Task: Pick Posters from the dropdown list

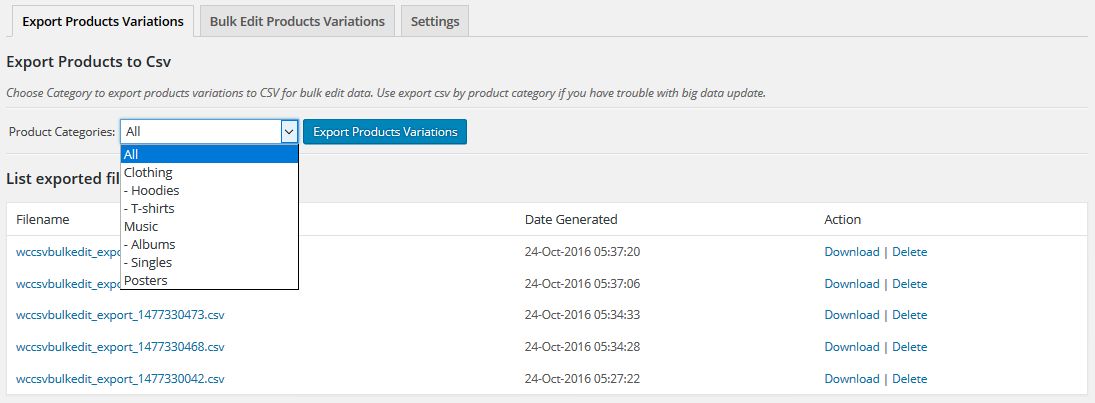Action: click(146, 280)
